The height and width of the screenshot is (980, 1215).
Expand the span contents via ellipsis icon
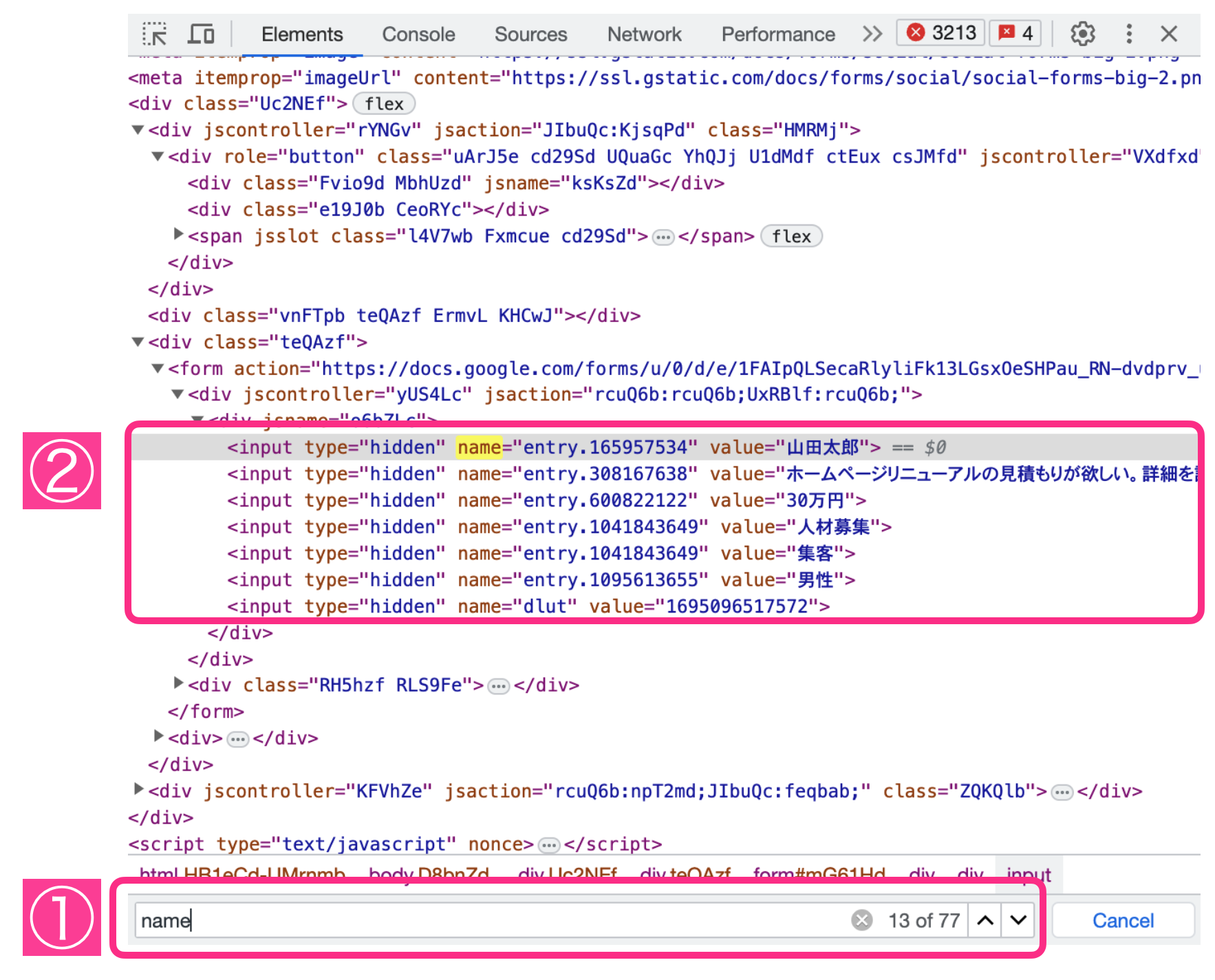tap(663, 237)
